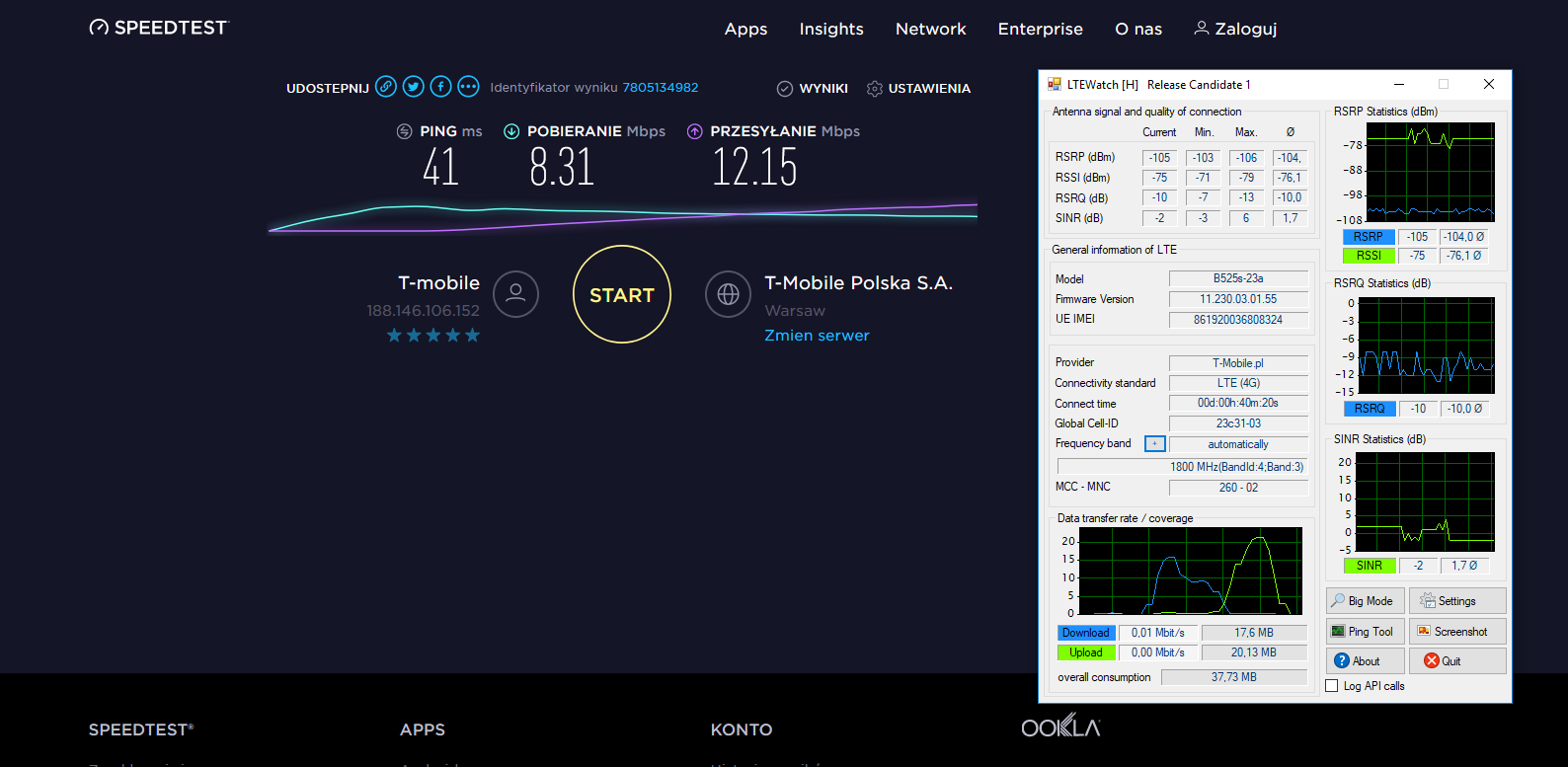1568x767 pixels.
Task: Close the LTEWatch window
Action: coord(1488,84)
